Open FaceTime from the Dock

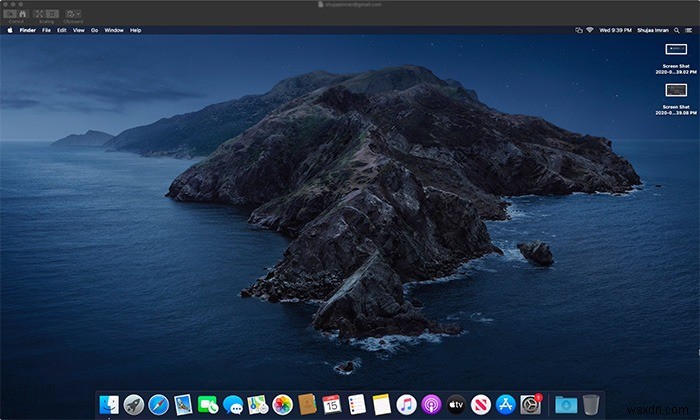[208, 405]
